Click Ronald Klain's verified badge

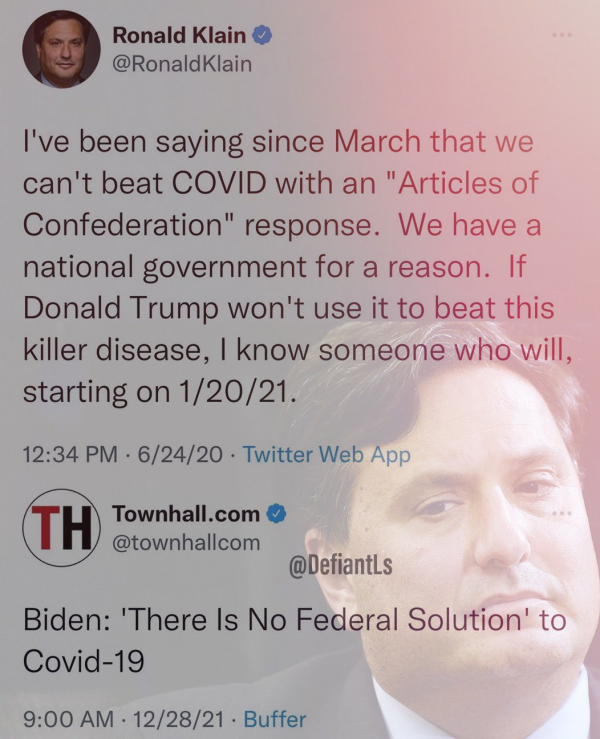[262, 36]
